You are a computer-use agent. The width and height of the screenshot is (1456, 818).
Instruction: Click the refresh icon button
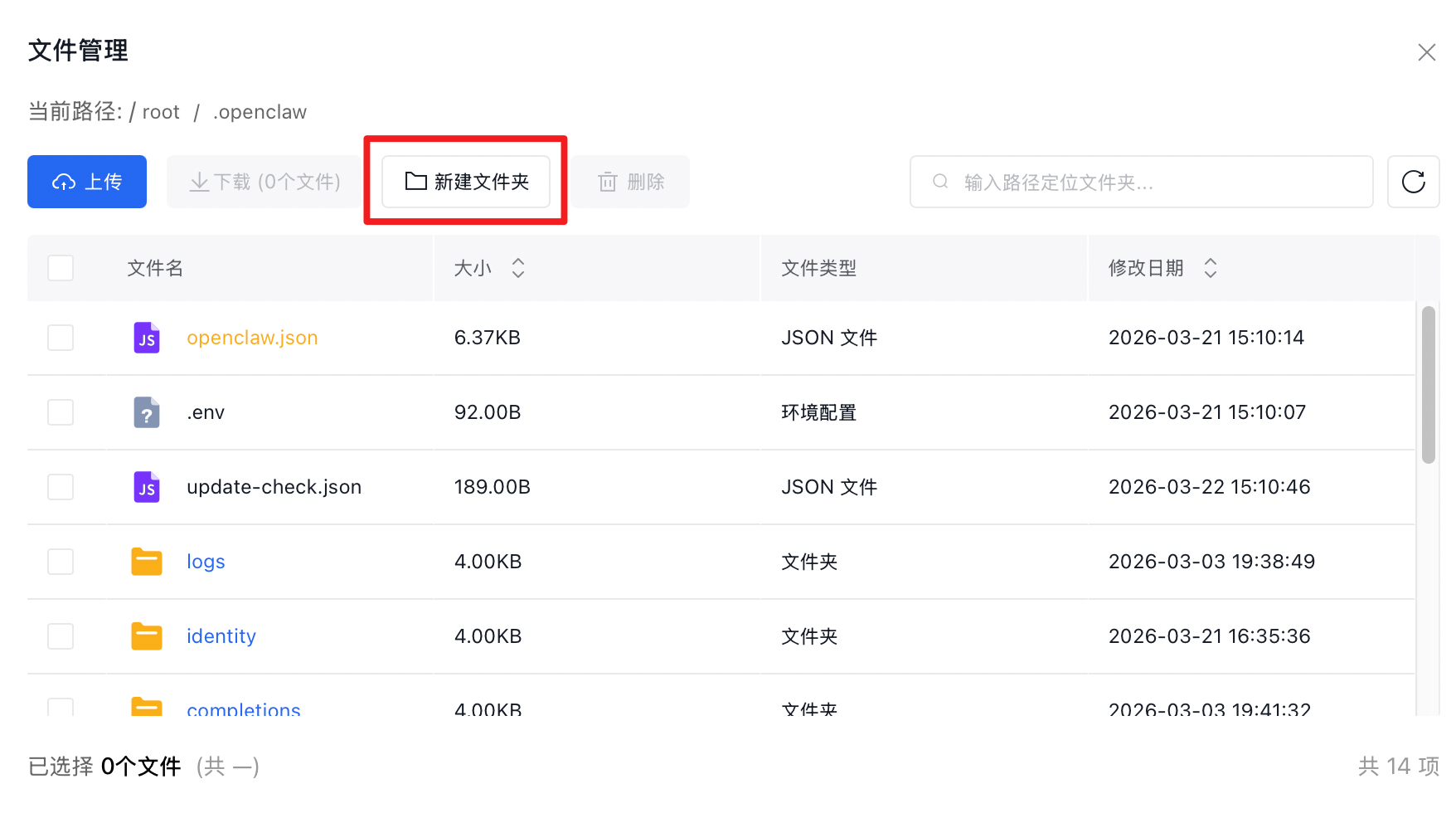click(x=1413, y=182)
